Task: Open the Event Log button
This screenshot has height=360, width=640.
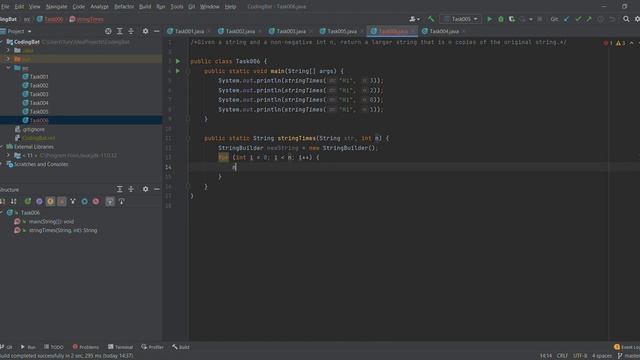Action: coord(627,347)
